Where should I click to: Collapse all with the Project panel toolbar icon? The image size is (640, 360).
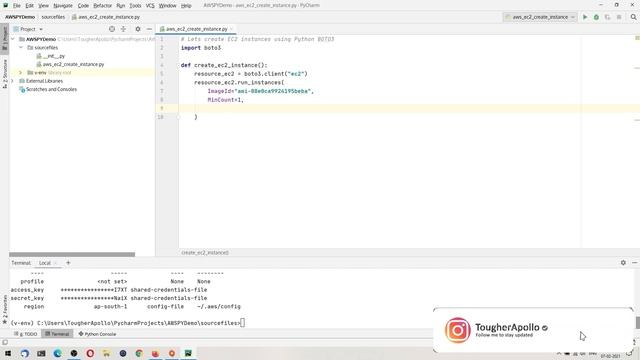[x=123, y=29]
